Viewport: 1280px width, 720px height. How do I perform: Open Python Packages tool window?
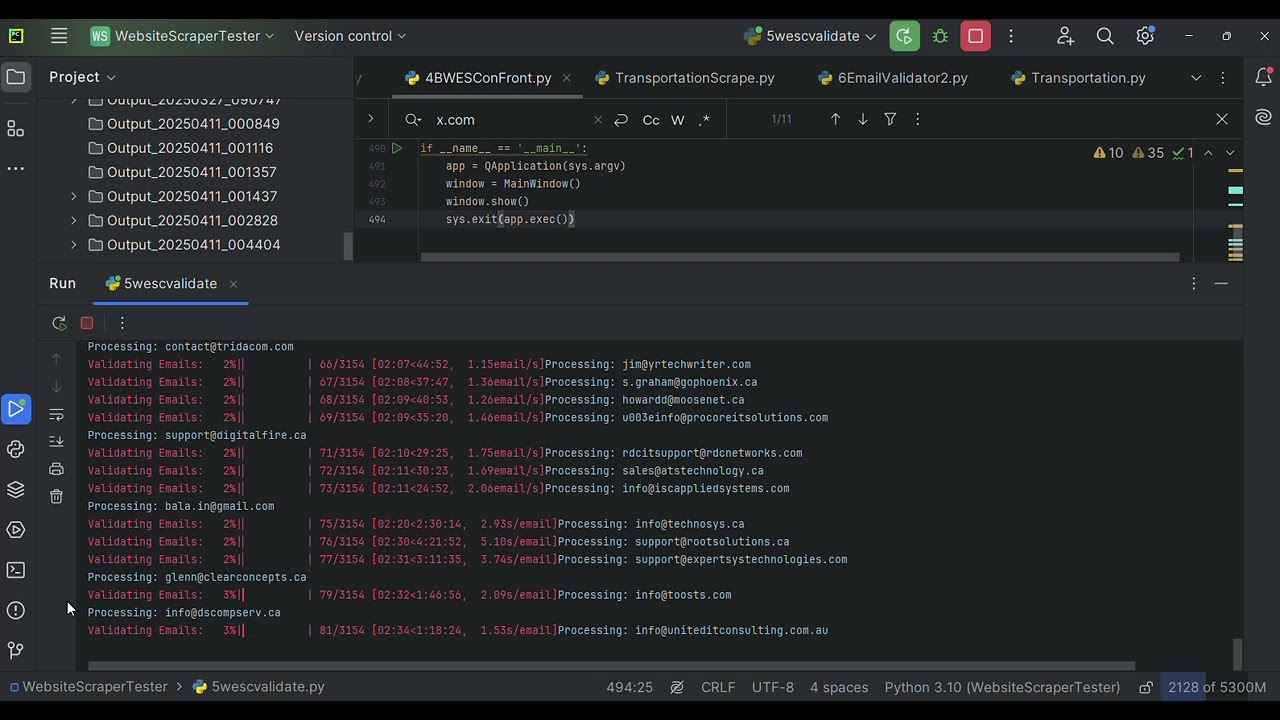(15, 449)
